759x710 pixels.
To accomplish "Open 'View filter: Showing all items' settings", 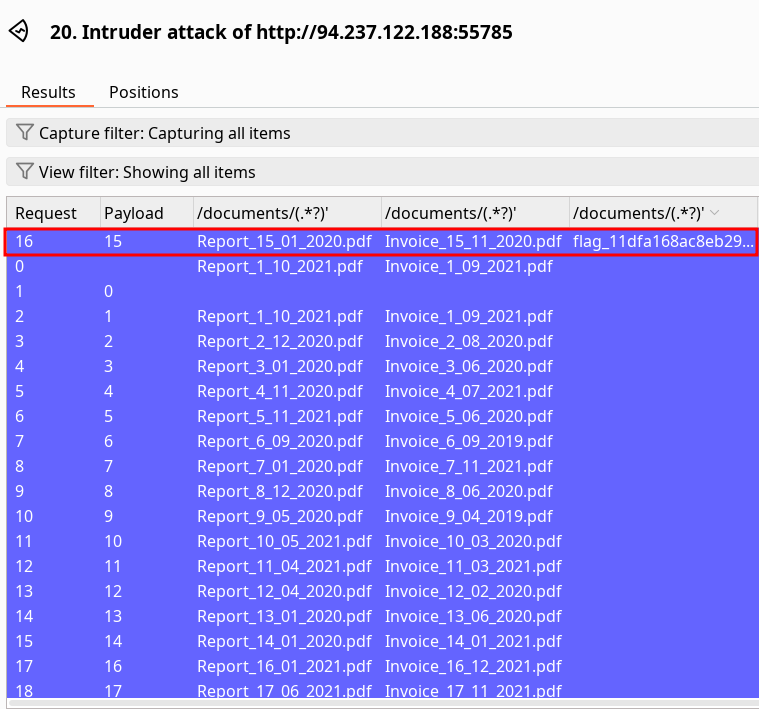I will pyautogui.click(x=147, y=172).
